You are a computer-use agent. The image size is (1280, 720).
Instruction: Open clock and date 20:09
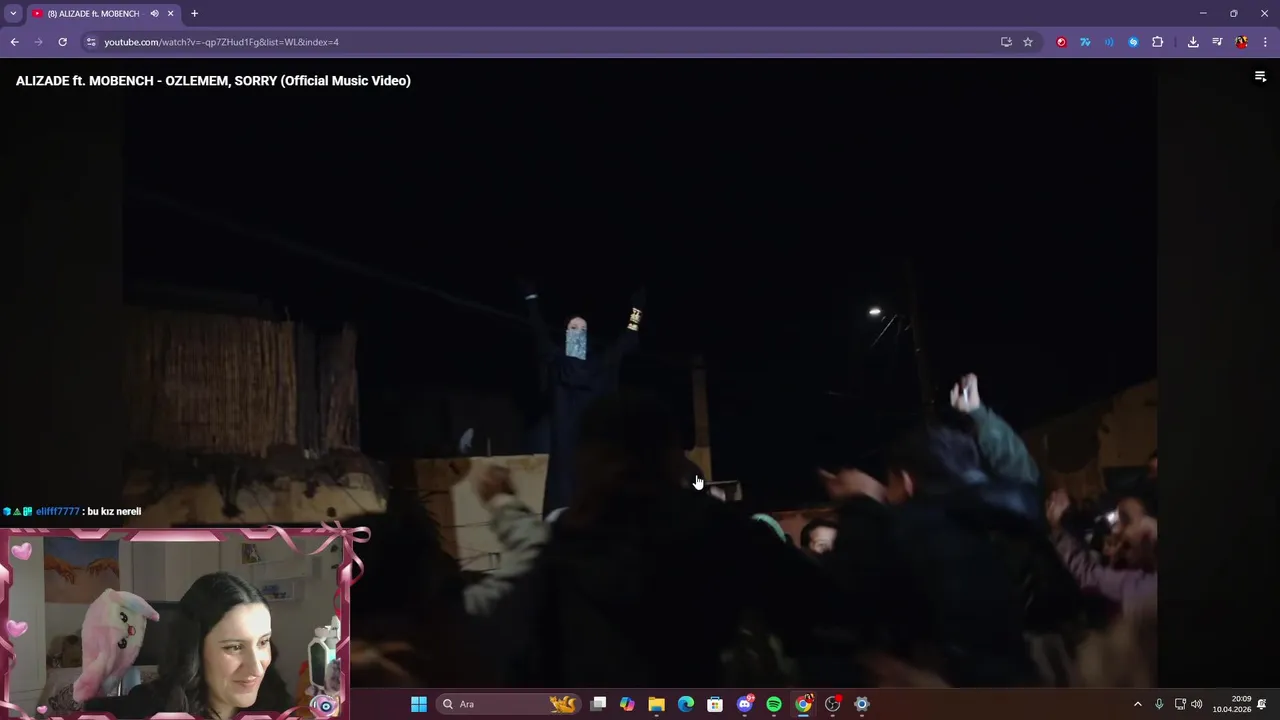click(1232, 704)
